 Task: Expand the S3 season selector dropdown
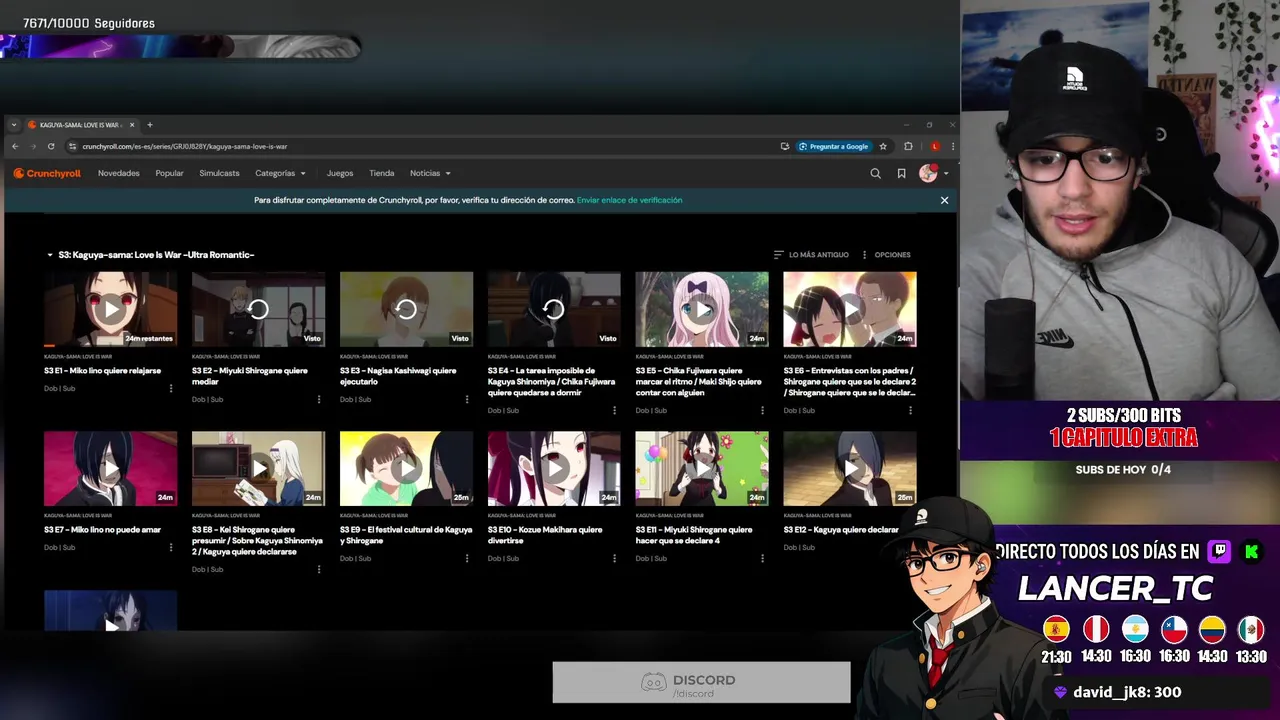[150, 255]
